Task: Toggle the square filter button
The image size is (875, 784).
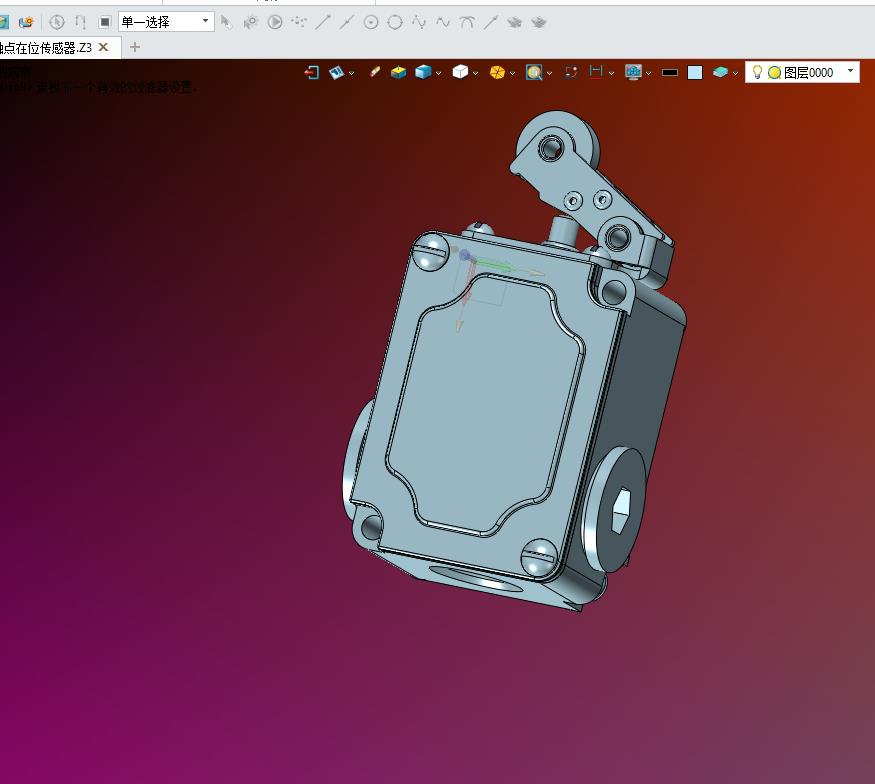Action: [104, 22]
